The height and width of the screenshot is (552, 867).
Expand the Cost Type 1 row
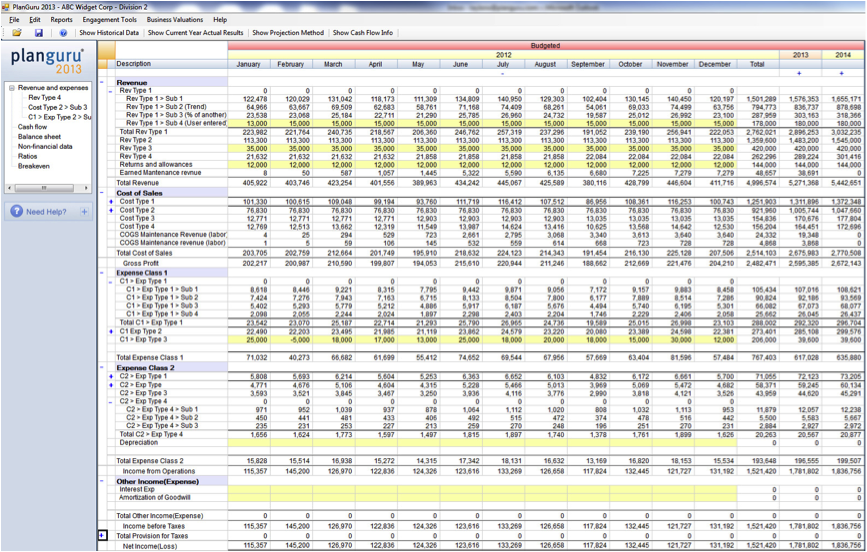point(111,202)
